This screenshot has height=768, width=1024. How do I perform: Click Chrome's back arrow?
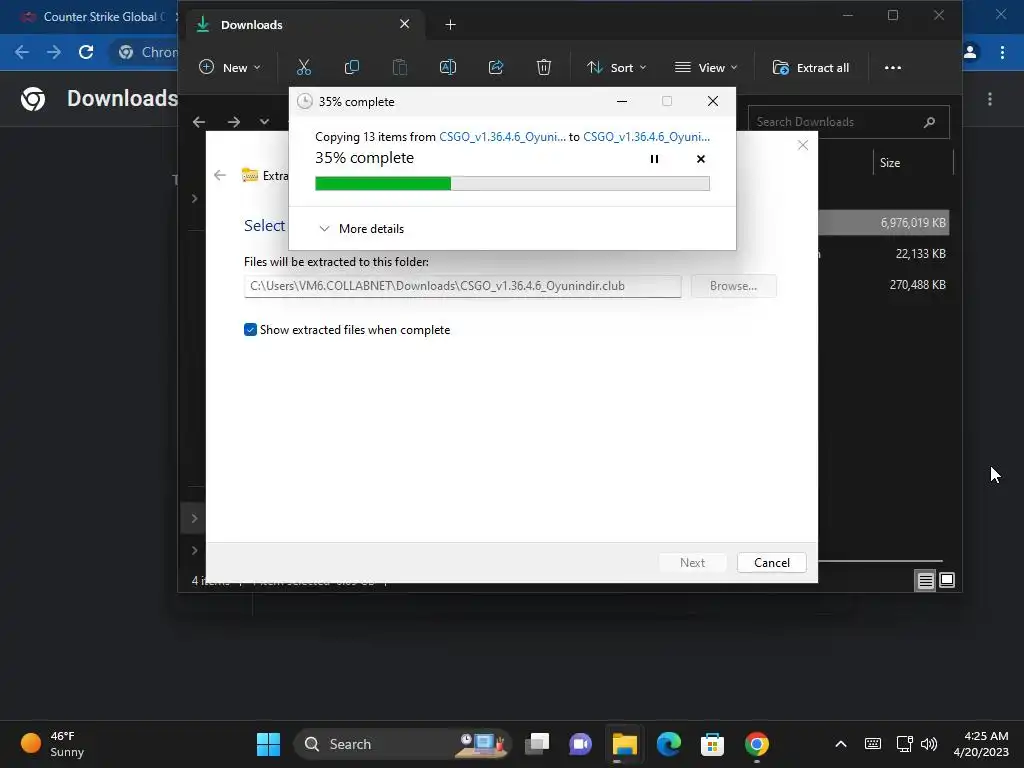(x=22, y=52)
